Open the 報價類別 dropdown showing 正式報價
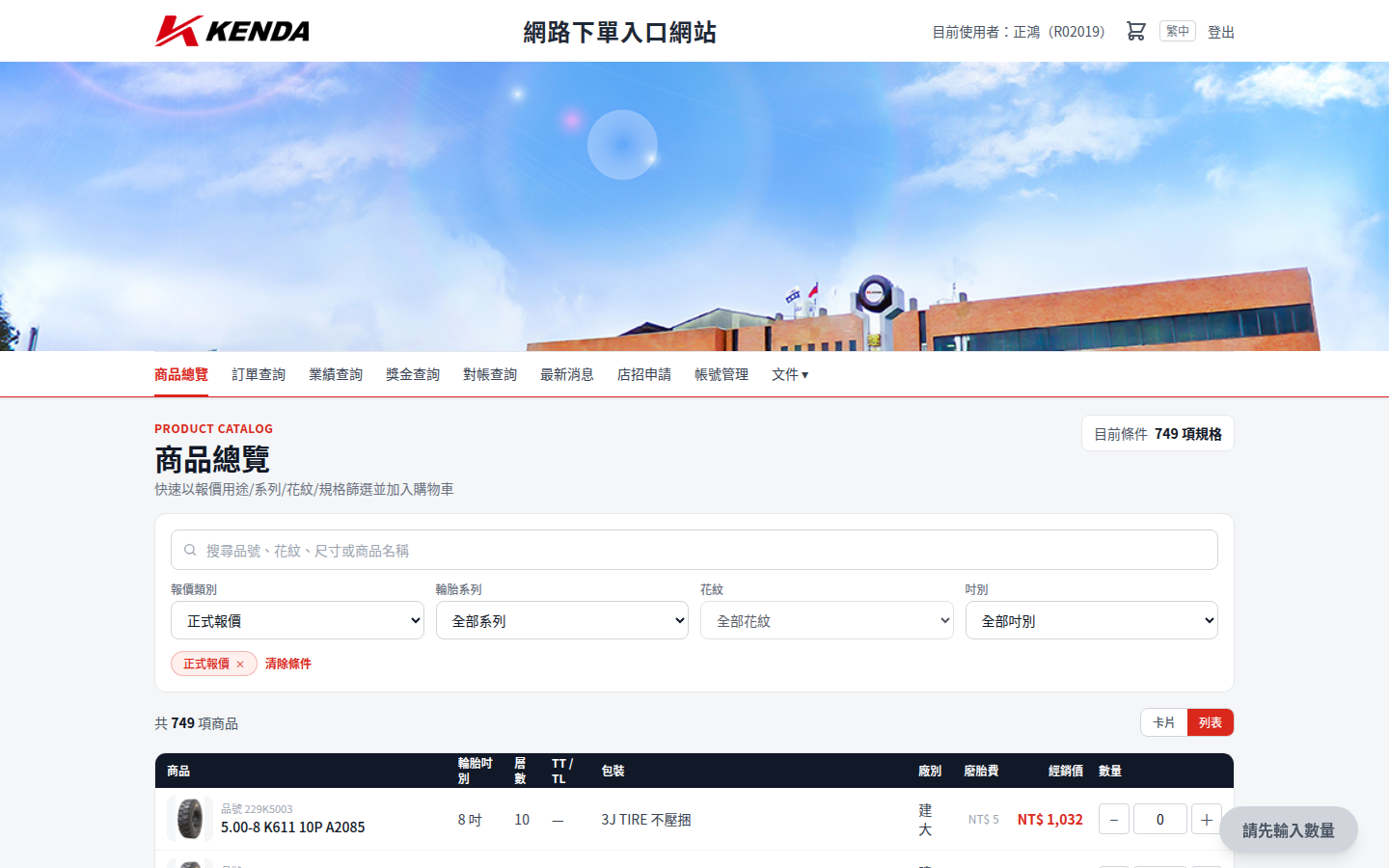 coord(297,620)
